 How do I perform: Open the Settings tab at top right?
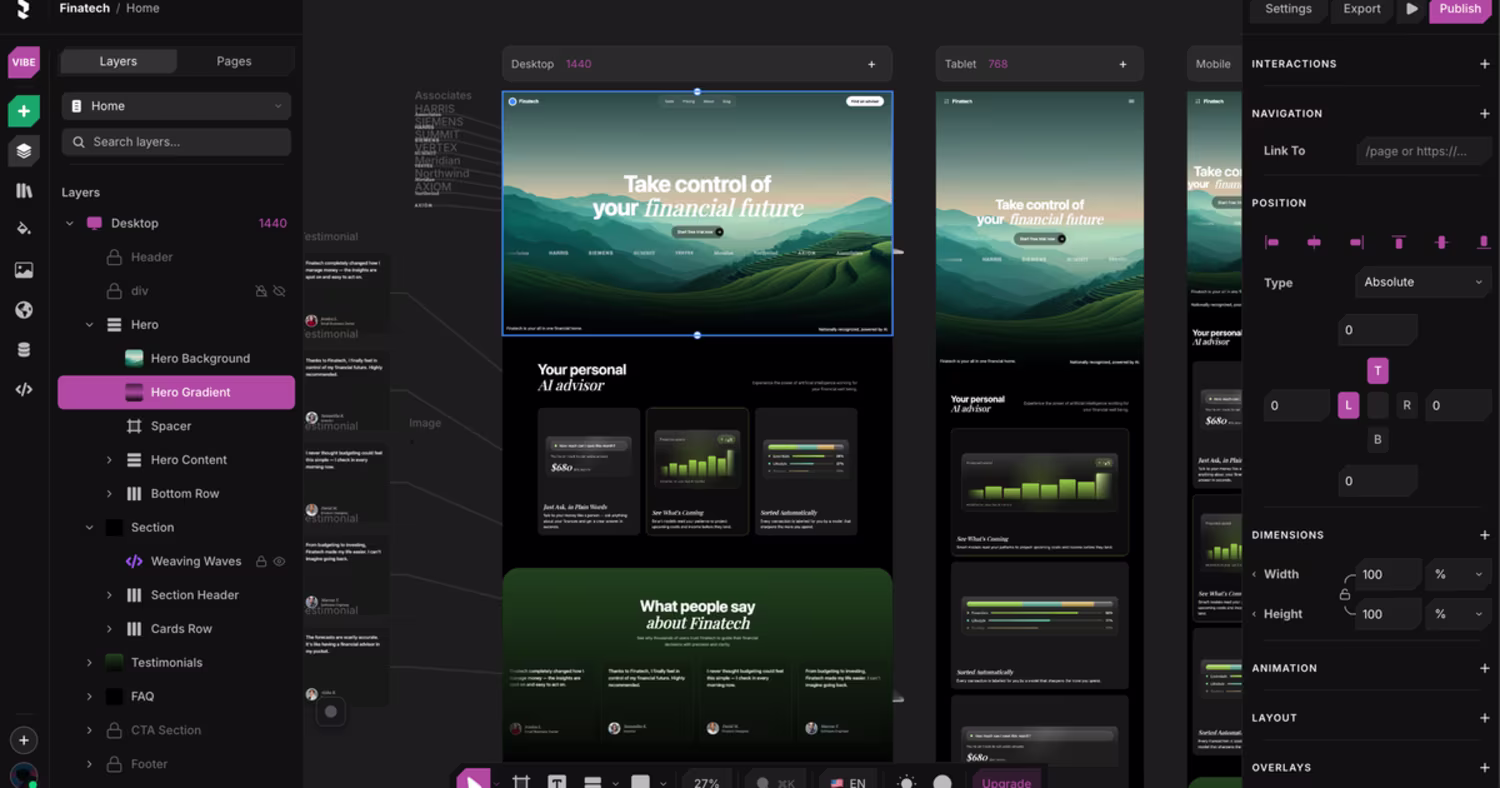point(1288,9)
